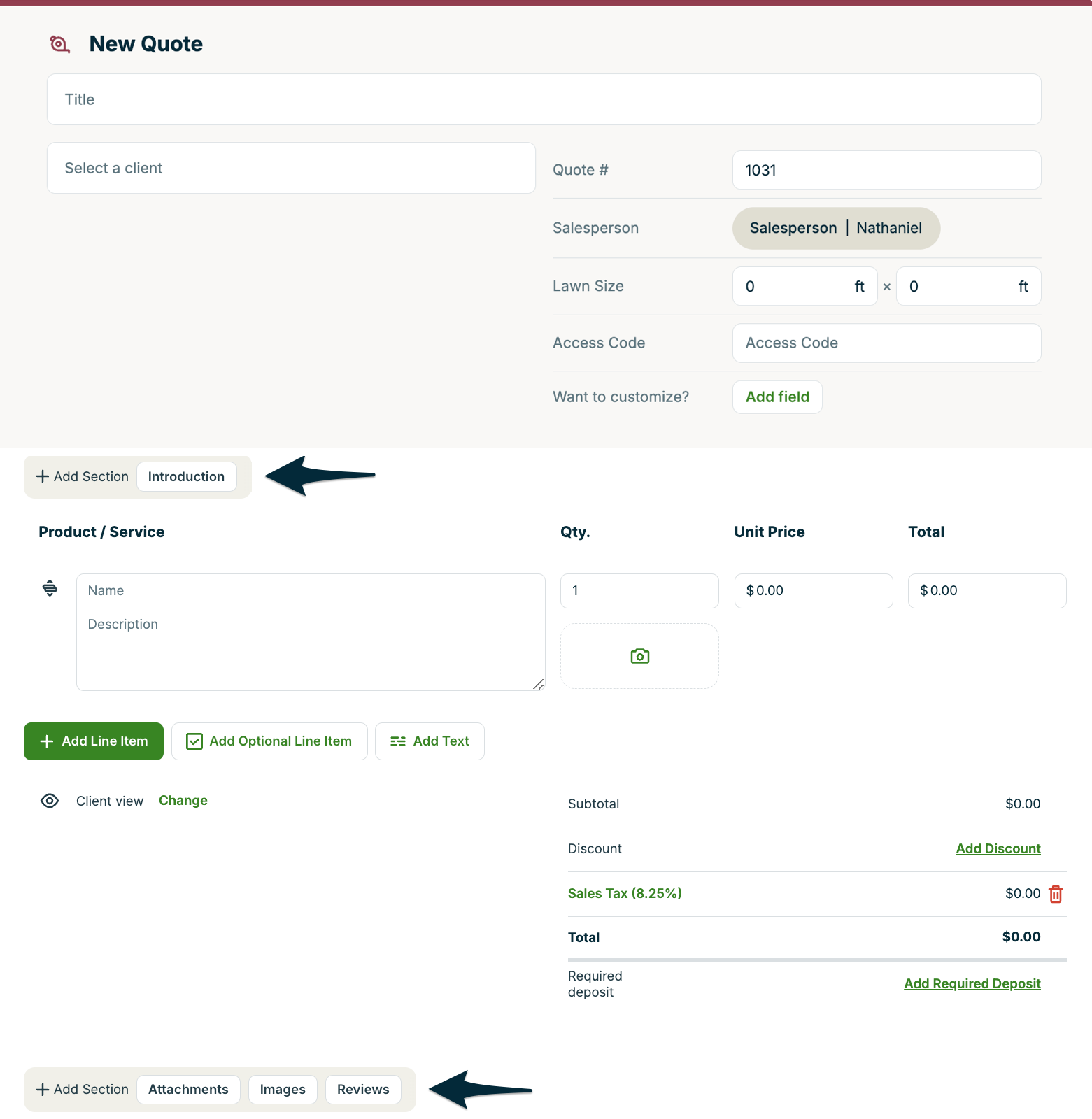This screenshot has height=1119, width=1092.
Task: Click the Add Required Deposit link
Action: (x=972, y=983)
